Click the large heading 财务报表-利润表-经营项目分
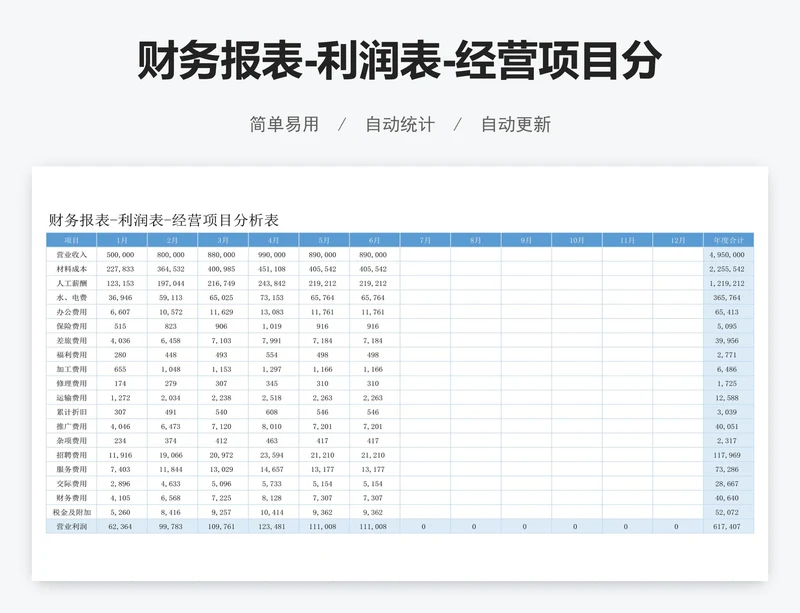Viewport: 800px width, 613px height. (399, 61)
